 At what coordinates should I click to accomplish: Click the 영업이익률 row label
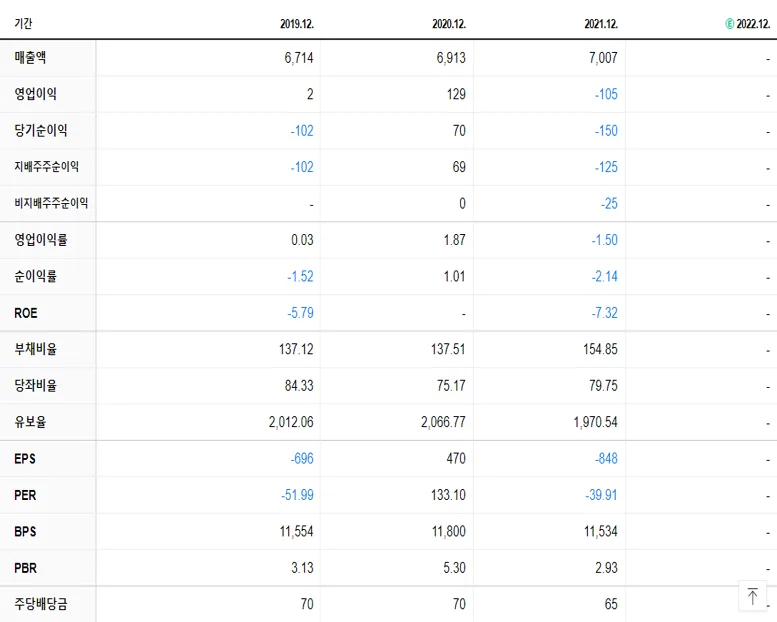[41, 240]
